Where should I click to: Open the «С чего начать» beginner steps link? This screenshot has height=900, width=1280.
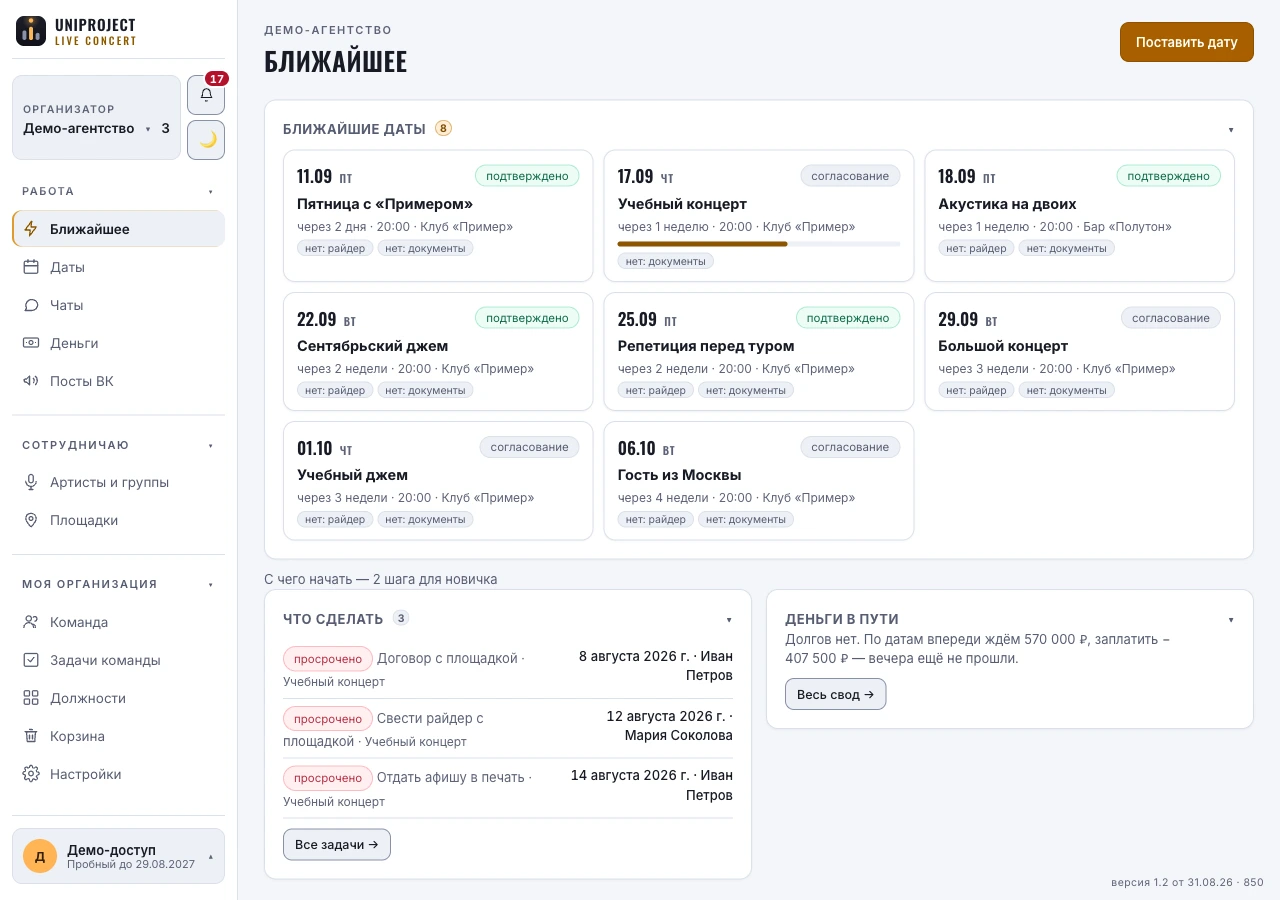(381, 579)
